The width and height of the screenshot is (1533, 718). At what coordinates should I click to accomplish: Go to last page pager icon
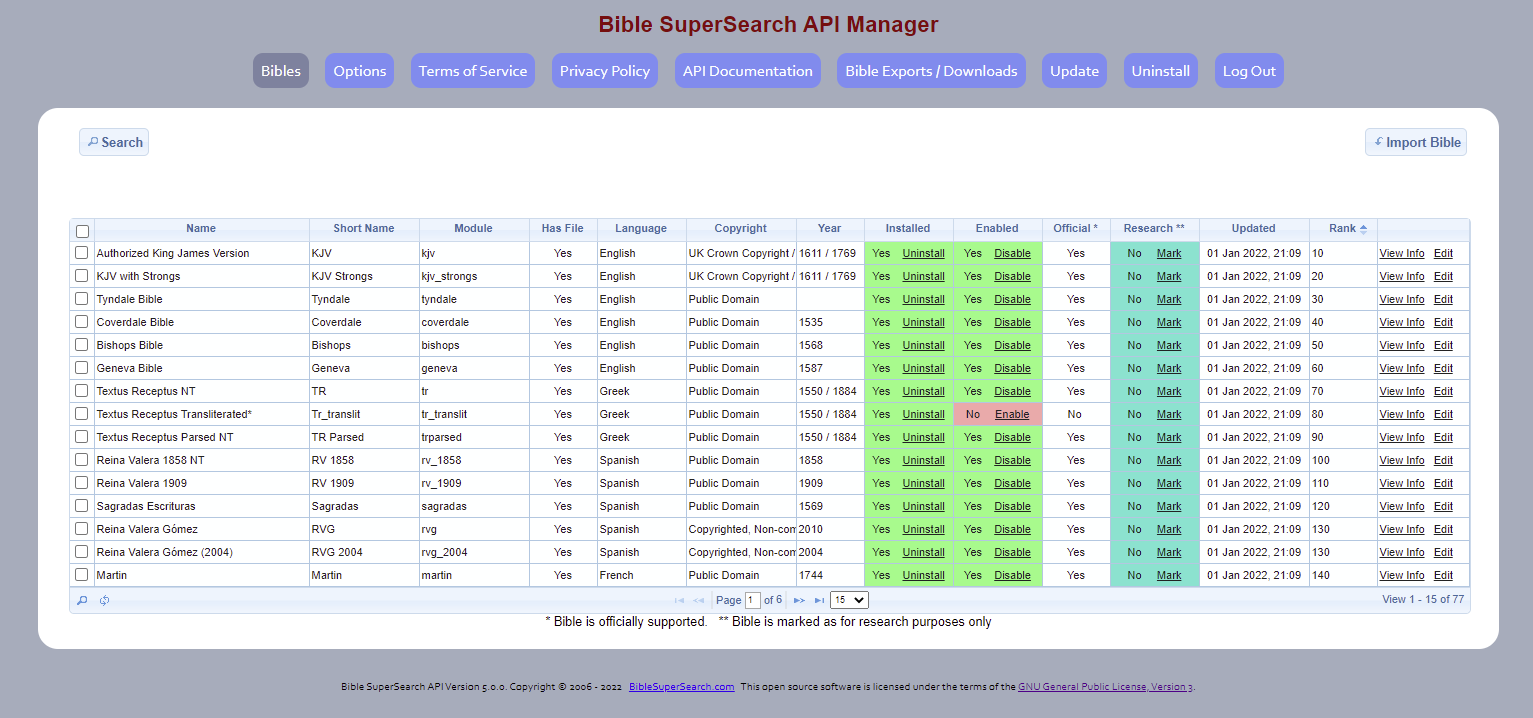click(x=819, y=600)
